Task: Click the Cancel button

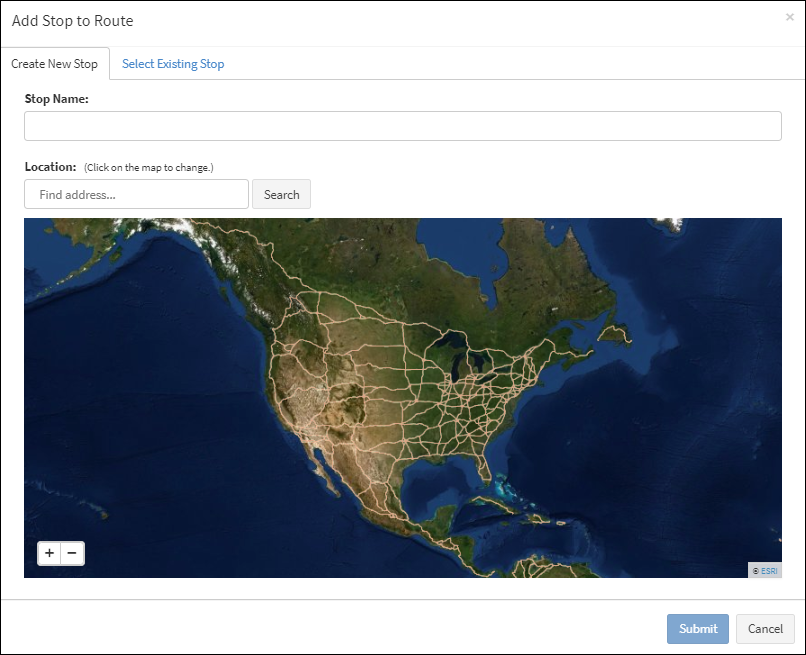Action: tap(764, 629)
